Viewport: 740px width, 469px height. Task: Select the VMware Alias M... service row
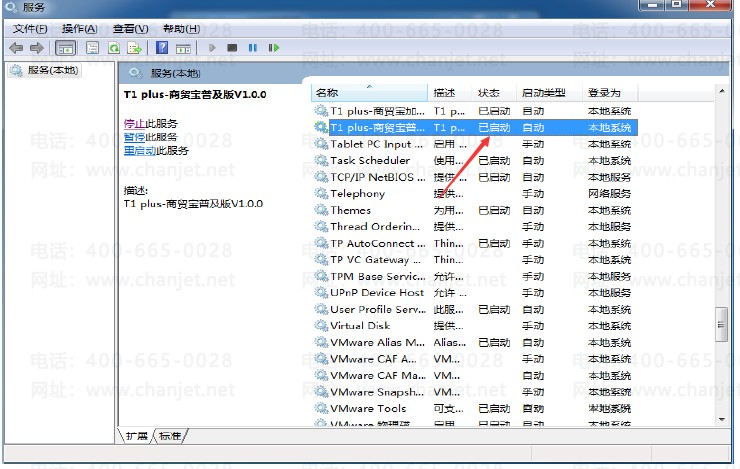tap(474, 343)
